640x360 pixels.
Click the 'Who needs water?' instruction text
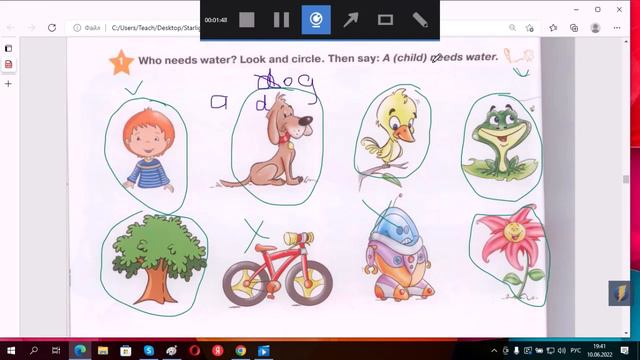(x=318, y=58)
